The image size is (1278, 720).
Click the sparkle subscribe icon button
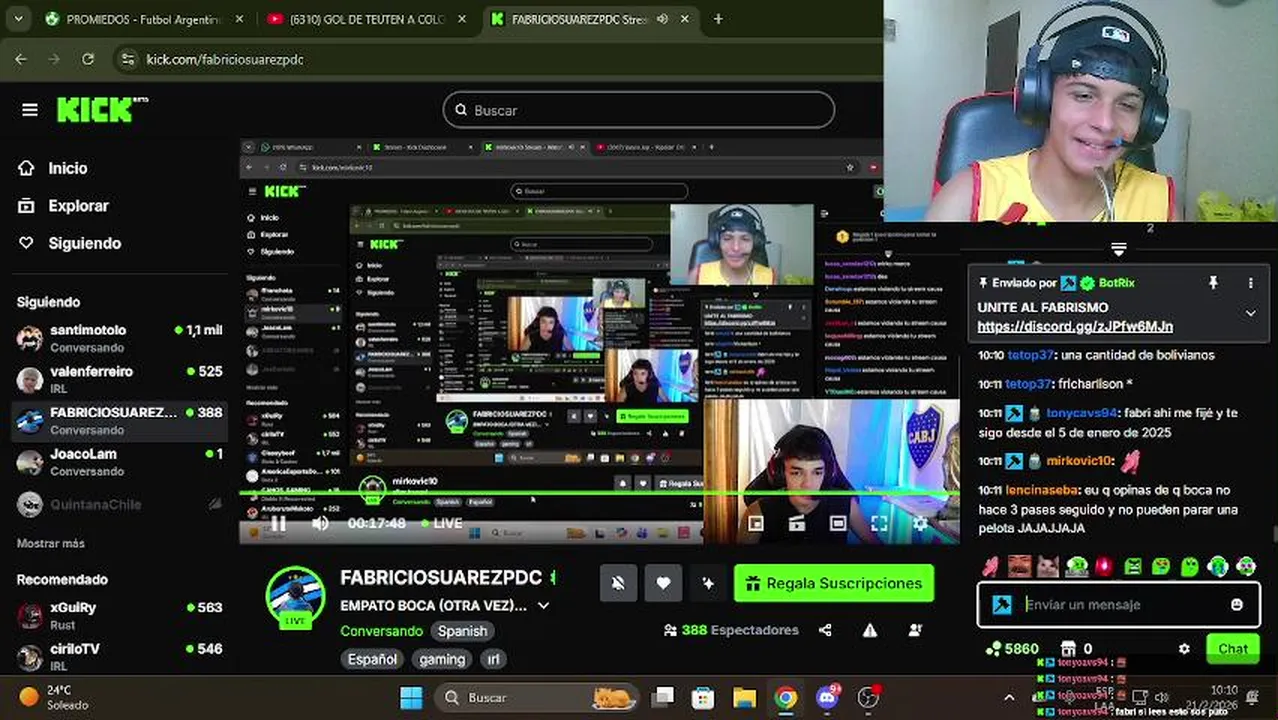coord(708,583)
